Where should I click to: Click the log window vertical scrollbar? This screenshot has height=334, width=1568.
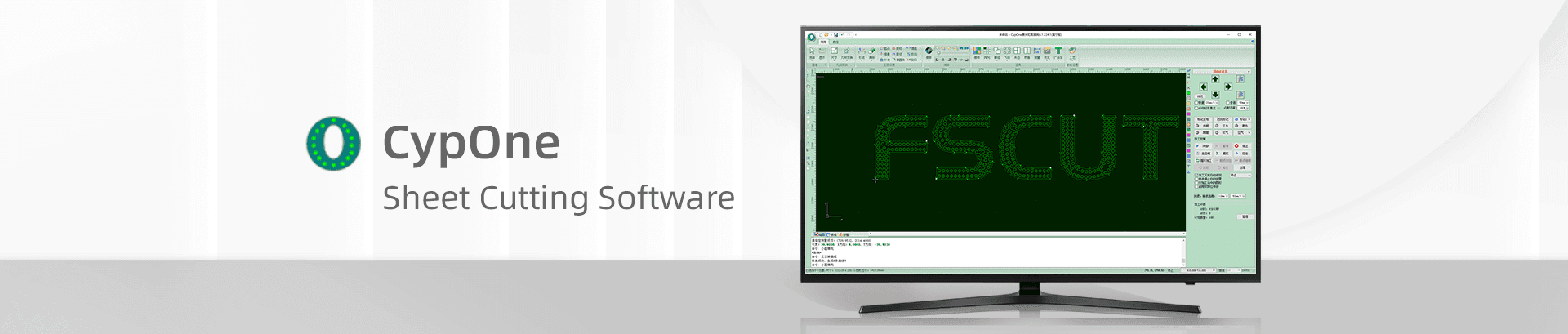[1183, 252]
